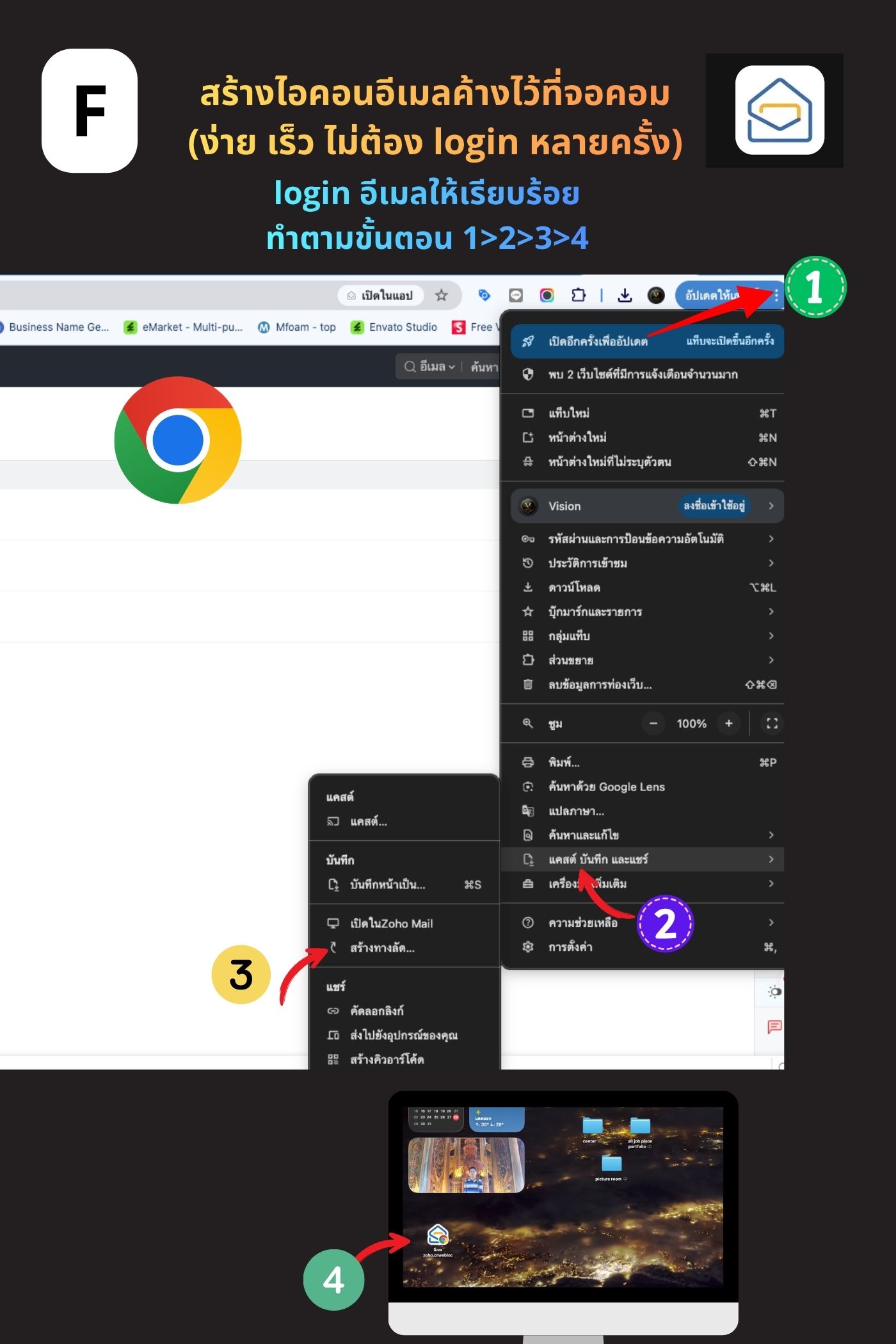Decrease zoom with the minus button
The image size is (896, 1344).
coord(653,723)
